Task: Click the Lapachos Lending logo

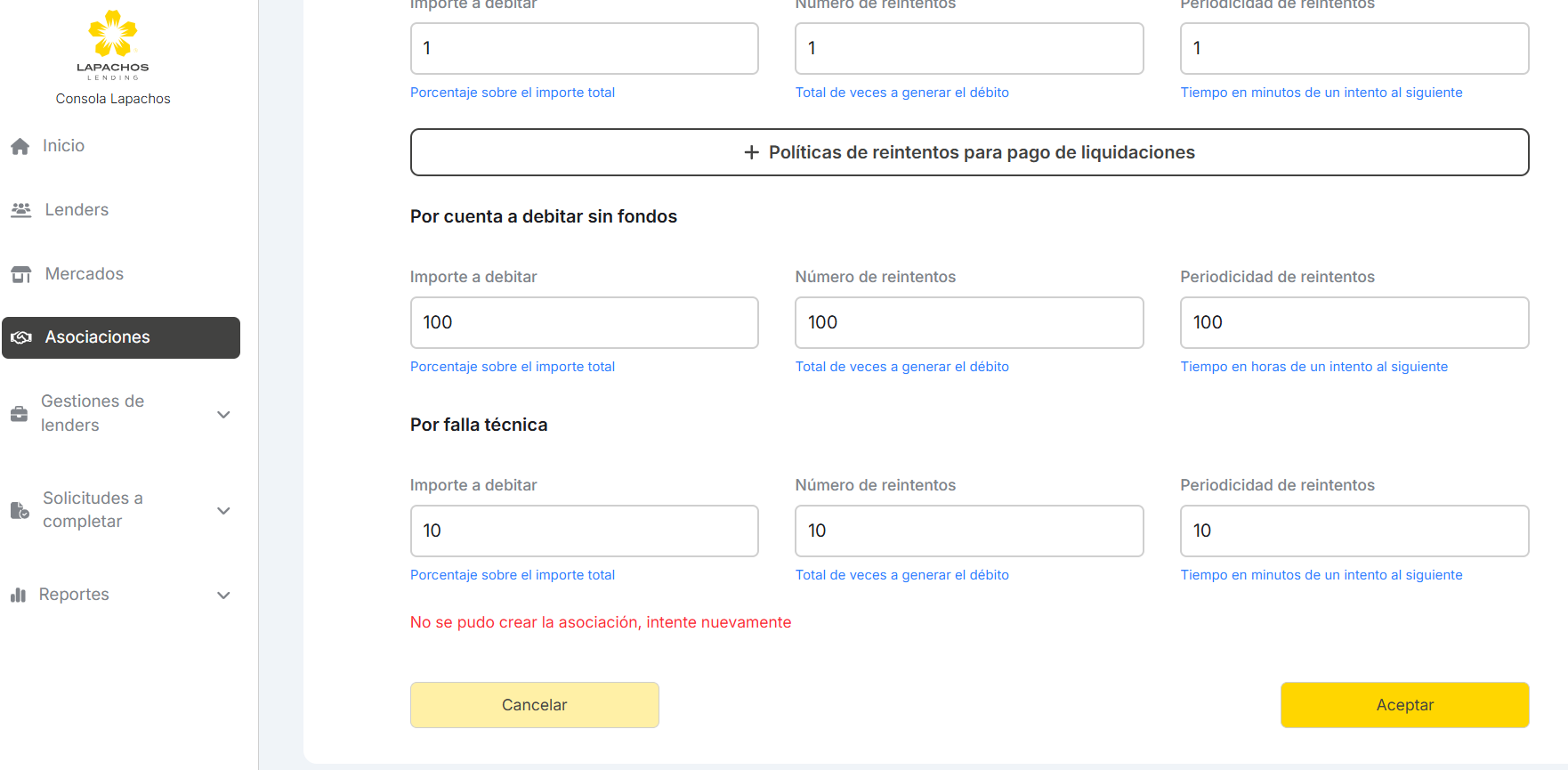Action: (113, 45)
